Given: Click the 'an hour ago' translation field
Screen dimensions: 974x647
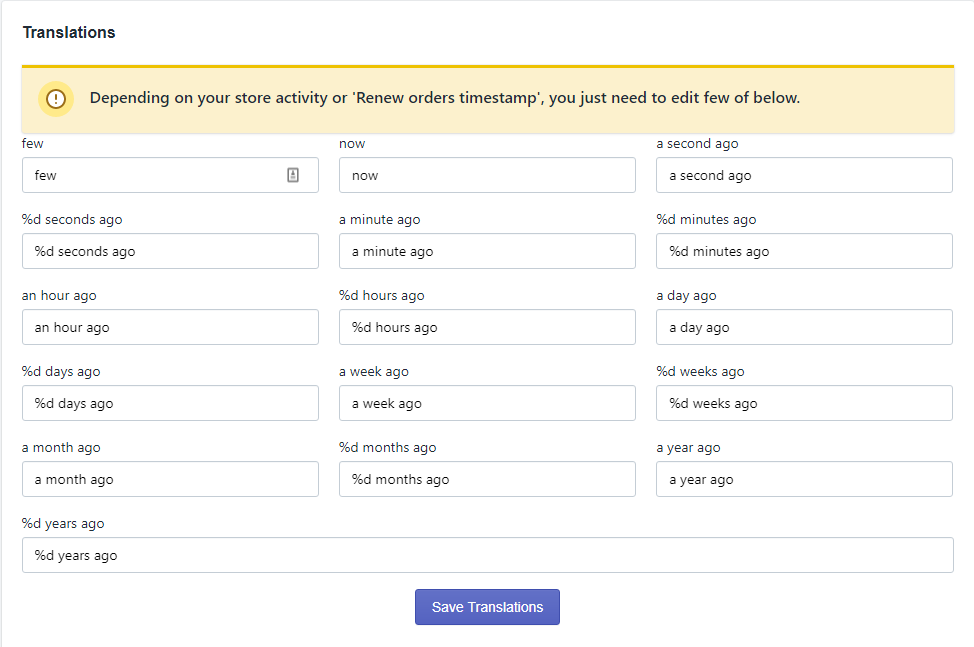Looking at the screenshot, I should coord(170,327).
